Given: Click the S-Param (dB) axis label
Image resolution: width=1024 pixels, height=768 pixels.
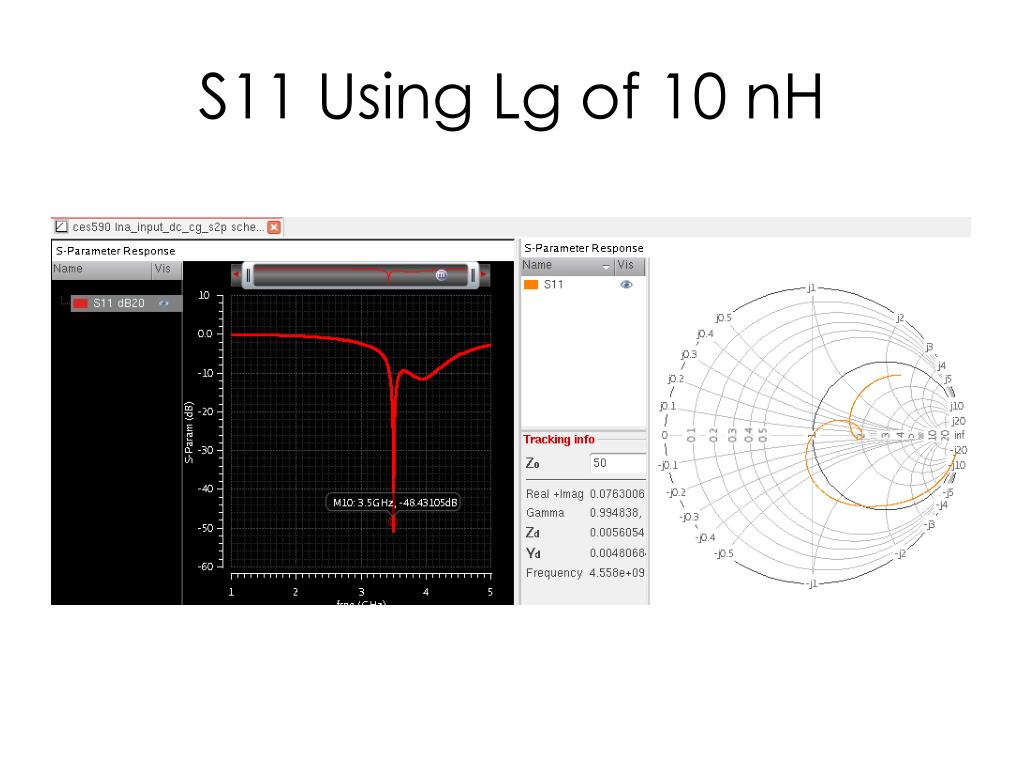Looking at the screenshot, I should [x=189, y=432].
